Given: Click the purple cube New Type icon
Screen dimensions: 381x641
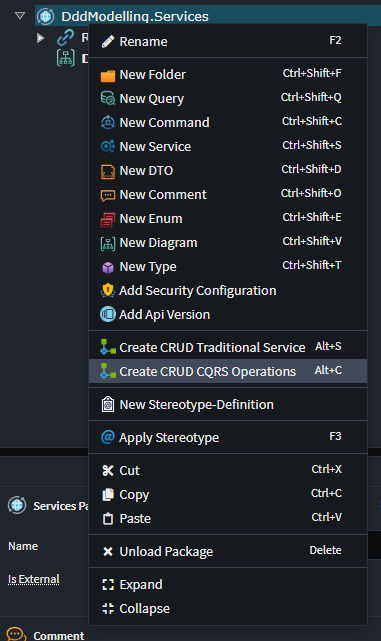Looking at the screenshot, I should pyautogui.click(x=108, y=267).
